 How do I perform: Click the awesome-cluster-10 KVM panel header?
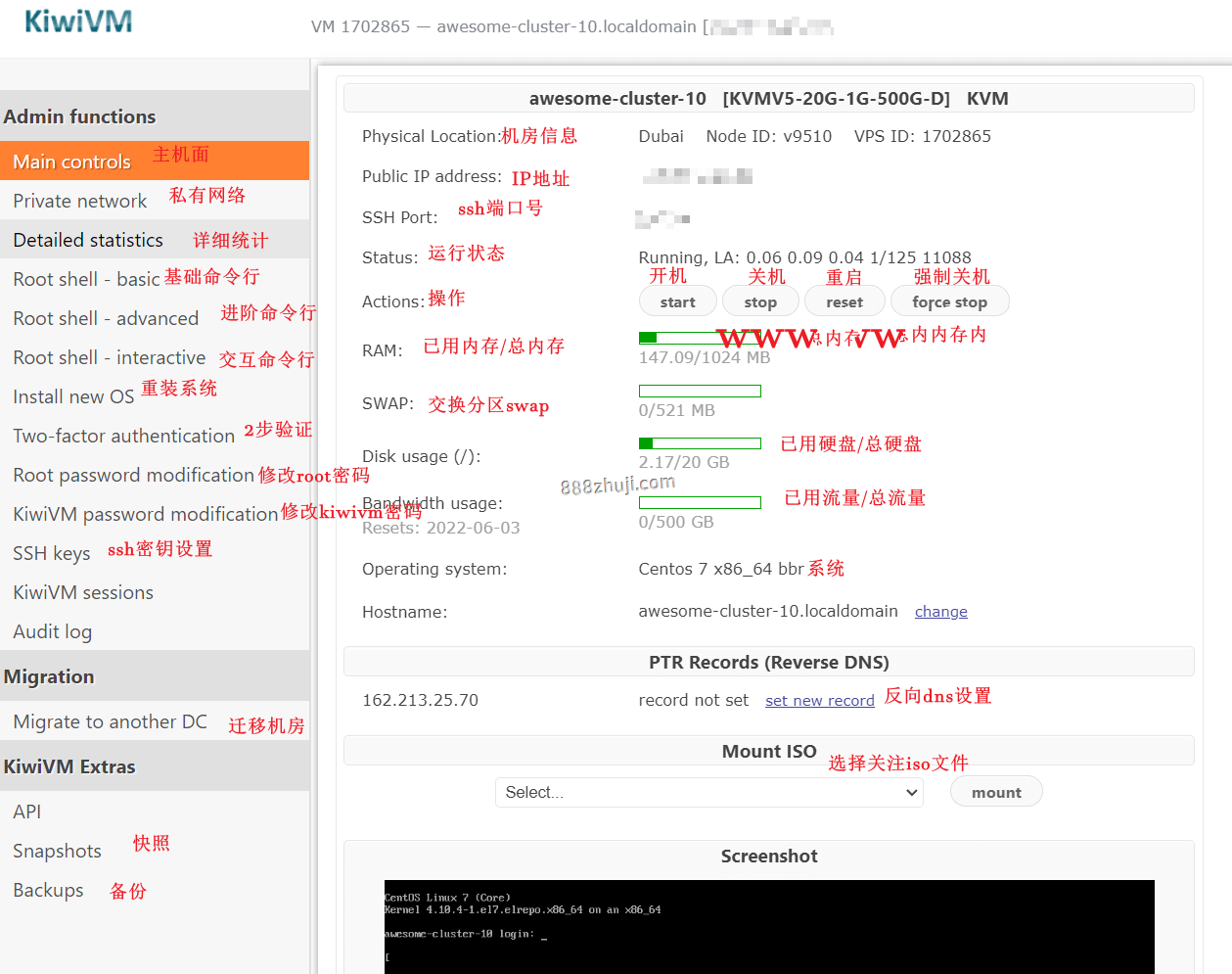point(769,98)
